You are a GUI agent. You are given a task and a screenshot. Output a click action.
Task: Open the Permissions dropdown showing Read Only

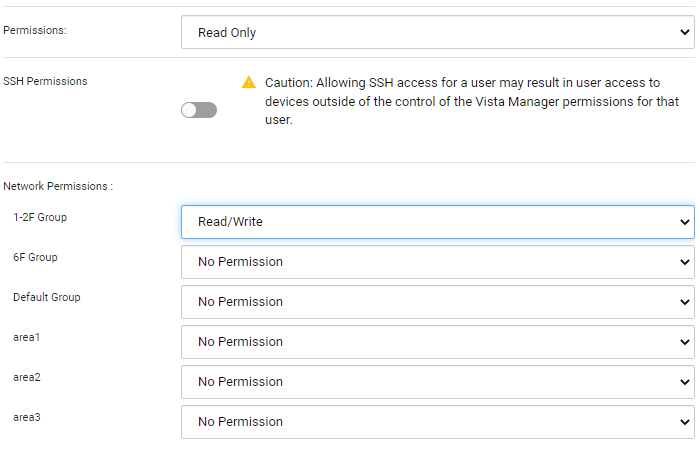[437, 32]
